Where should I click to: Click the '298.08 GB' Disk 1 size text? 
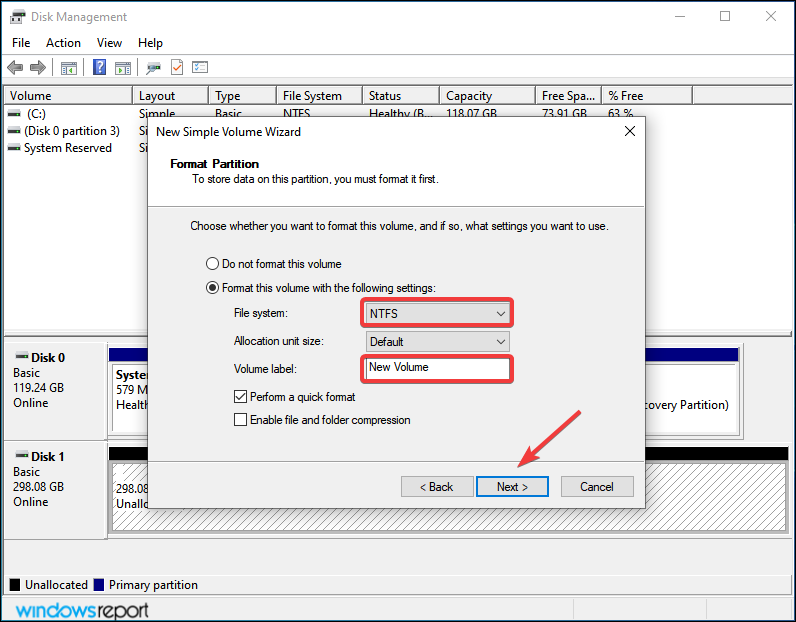(x=39, y=487)
